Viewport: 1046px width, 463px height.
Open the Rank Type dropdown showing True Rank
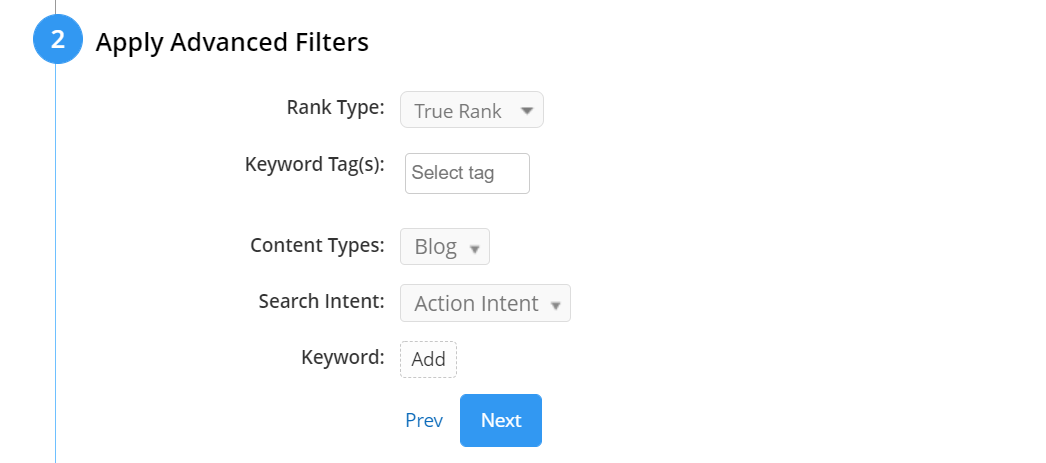[471, 111]
